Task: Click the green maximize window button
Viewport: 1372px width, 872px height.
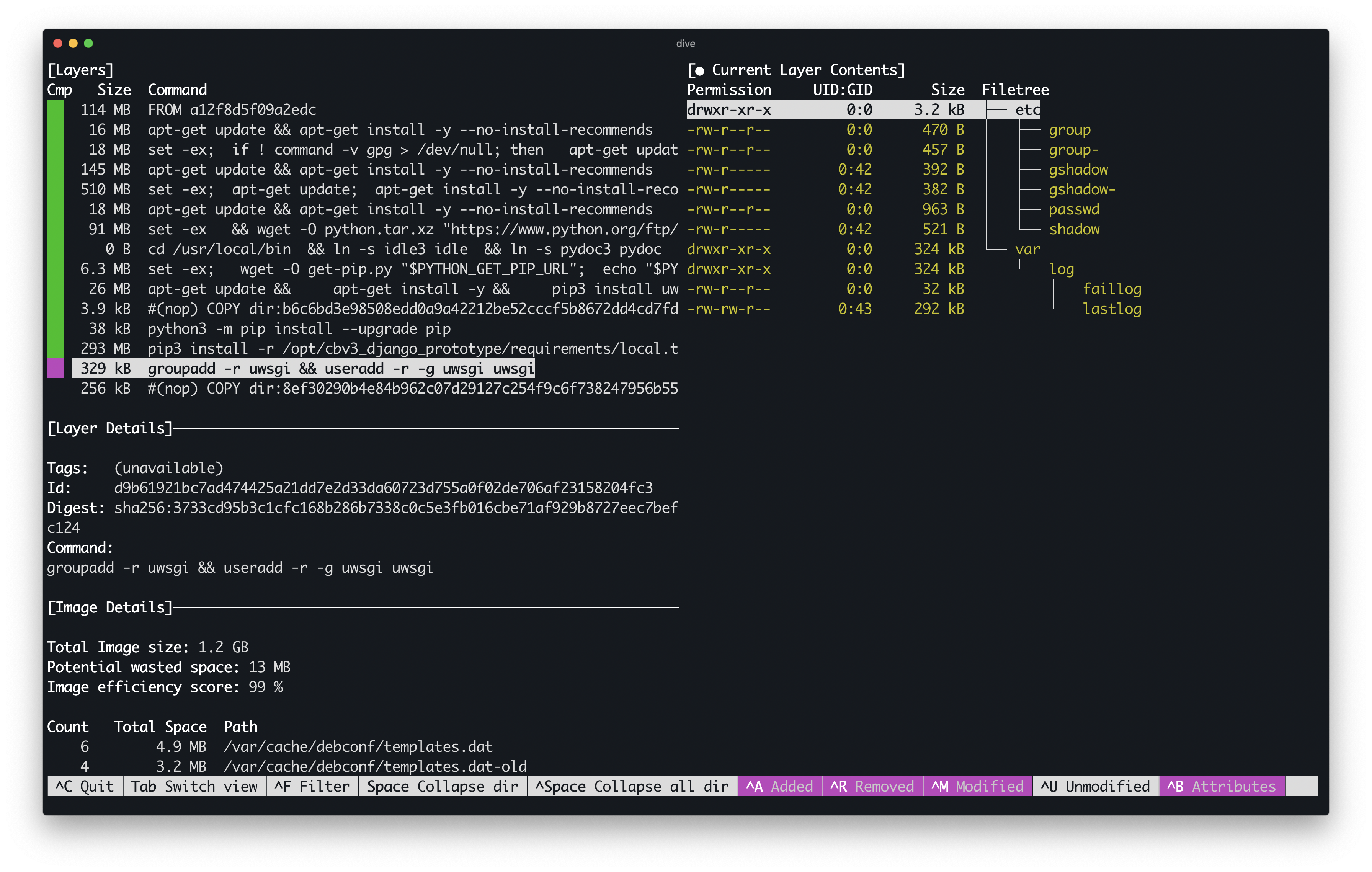Action: click(x=88, y=43)
